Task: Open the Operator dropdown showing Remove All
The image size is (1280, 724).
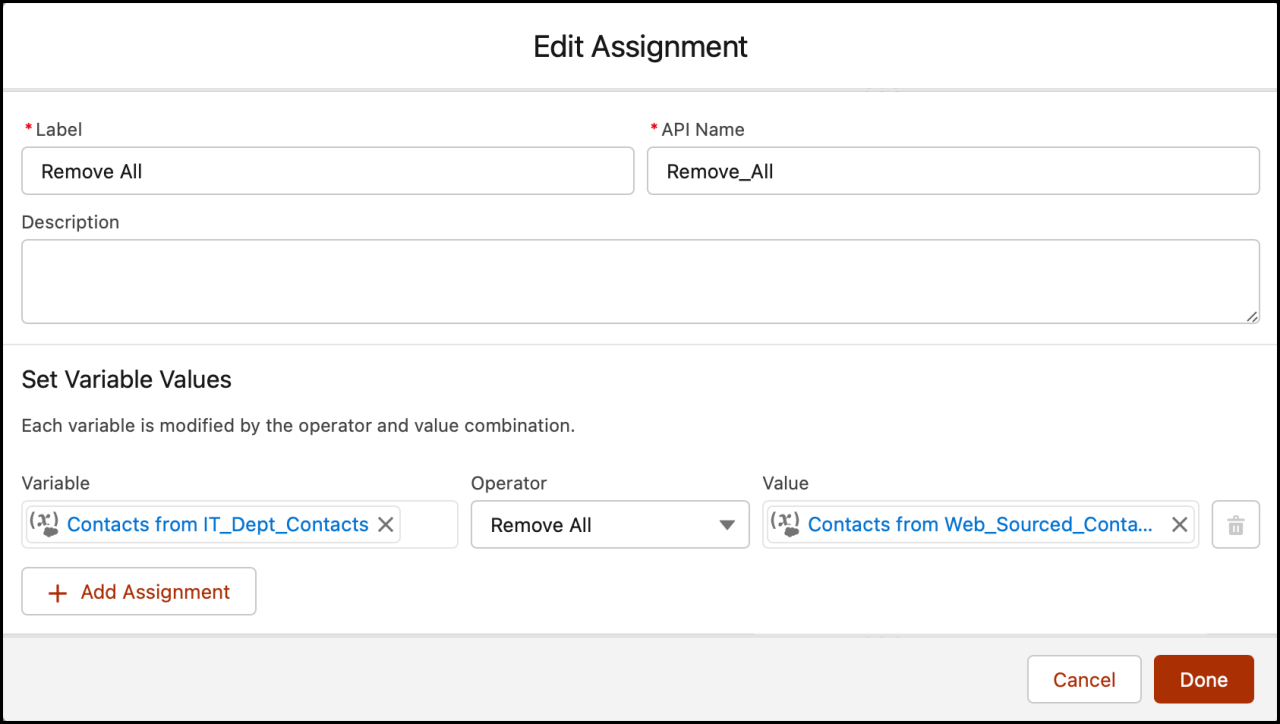Action: pyautogui.click(x=610, y=525)
